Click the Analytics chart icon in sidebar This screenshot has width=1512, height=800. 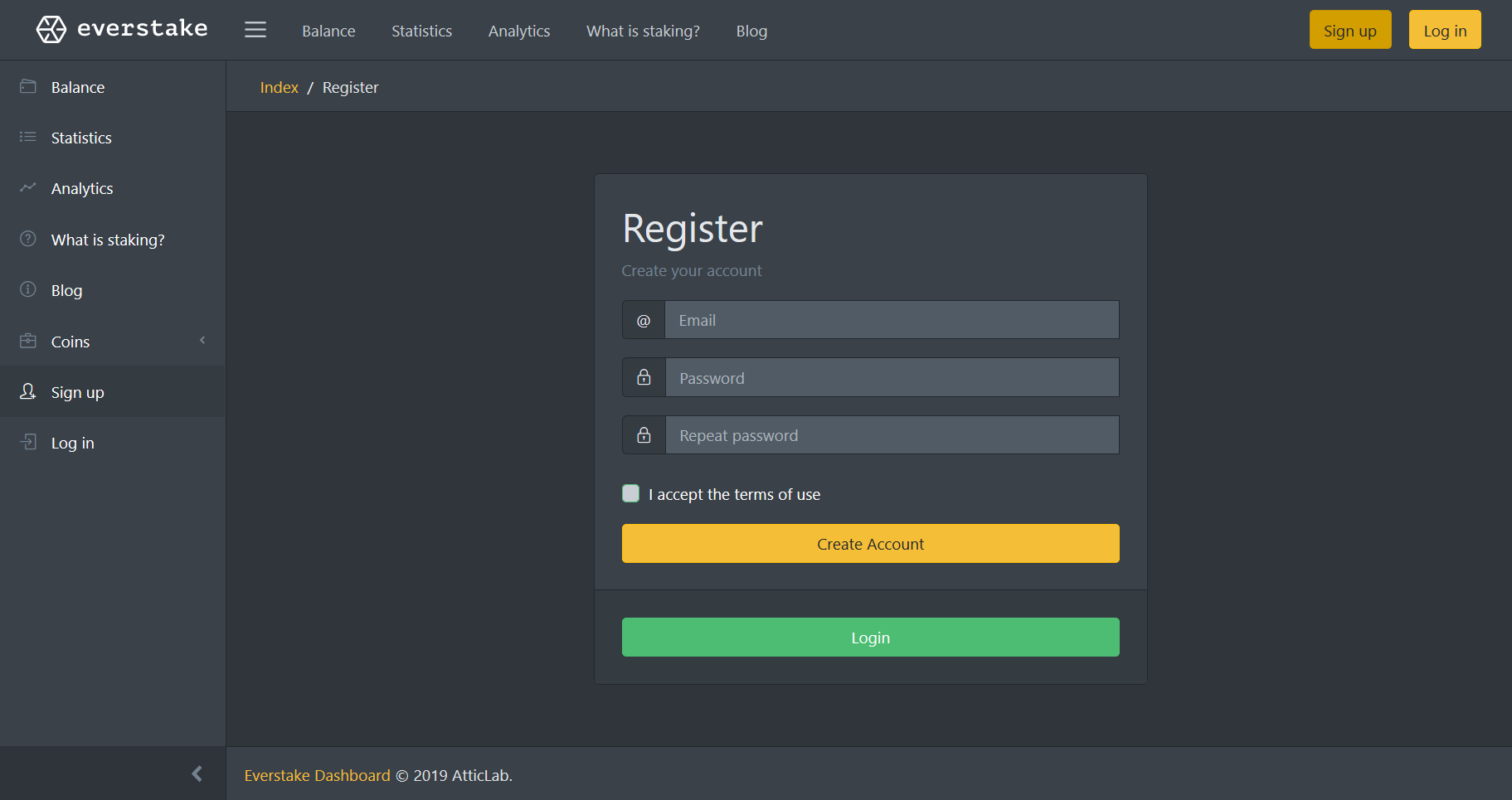click(x=28, y=187)
